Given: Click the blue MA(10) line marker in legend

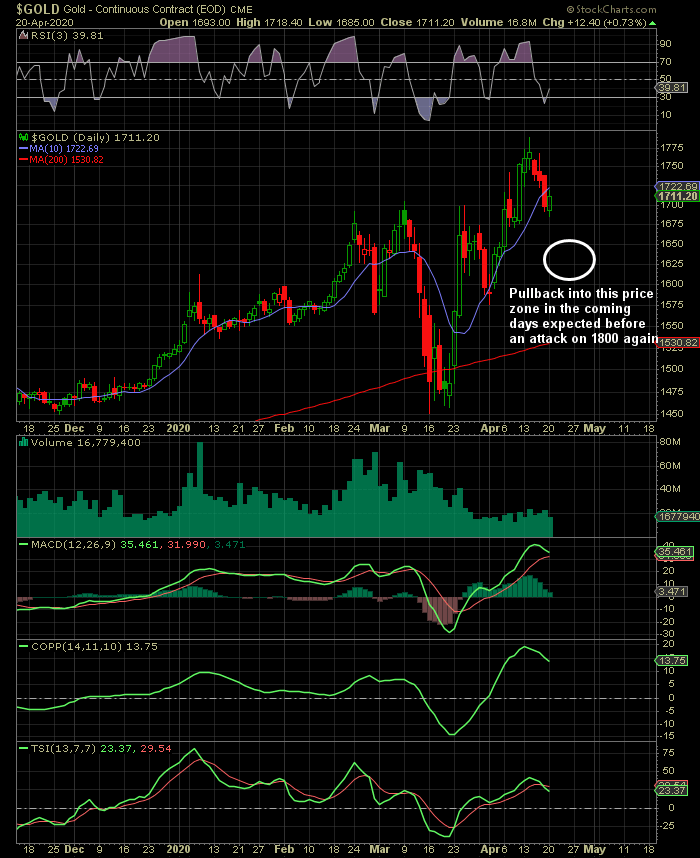Looking at the screenshot, I should point(24,148).
